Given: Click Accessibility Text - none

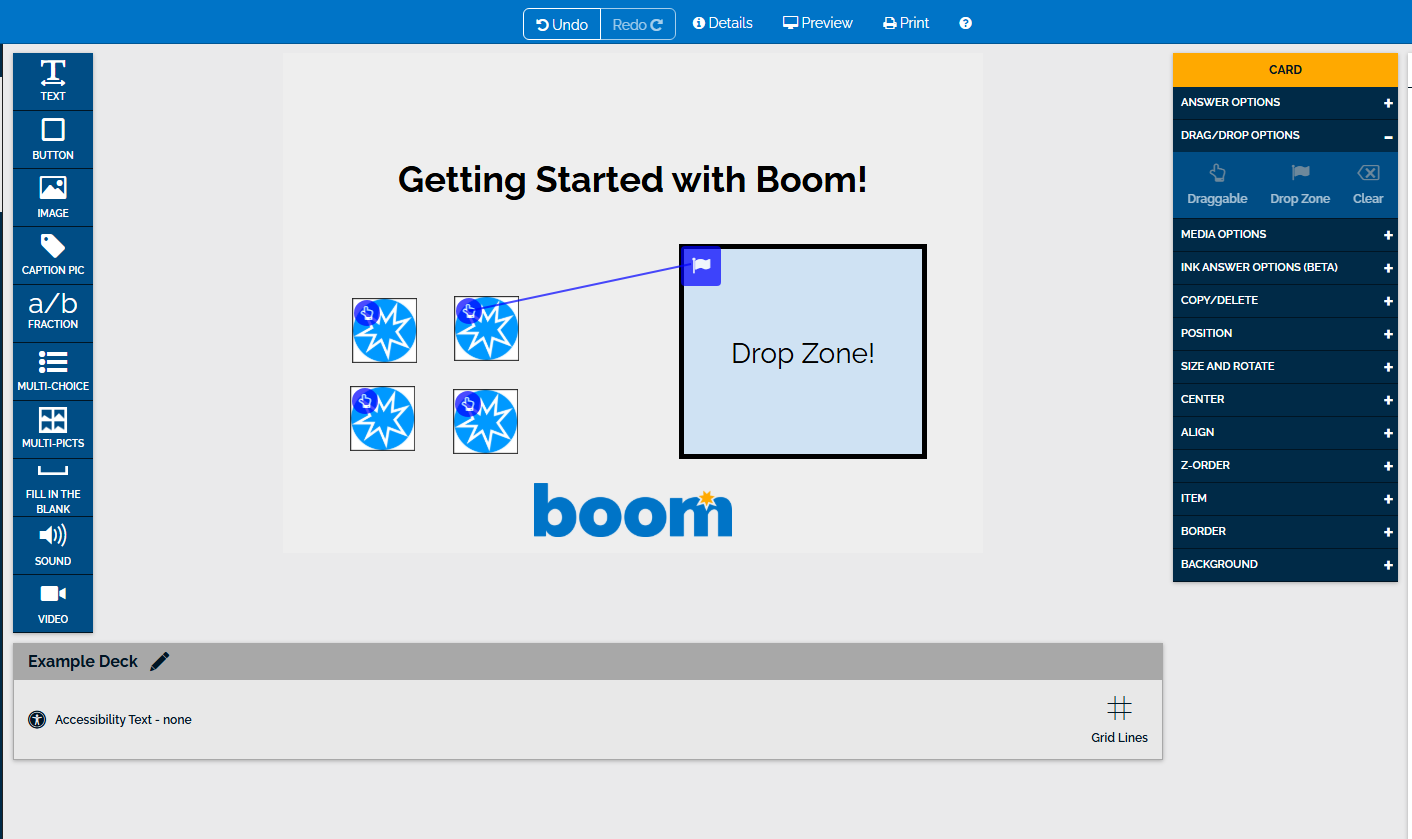Looking at the screenshot, I should [123, 720].
